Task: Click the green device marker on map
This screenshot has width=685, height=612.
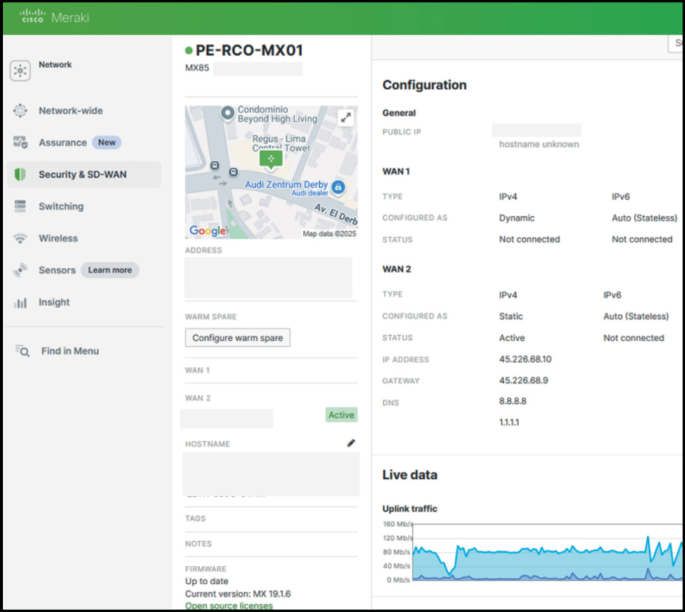Action: 271,159
